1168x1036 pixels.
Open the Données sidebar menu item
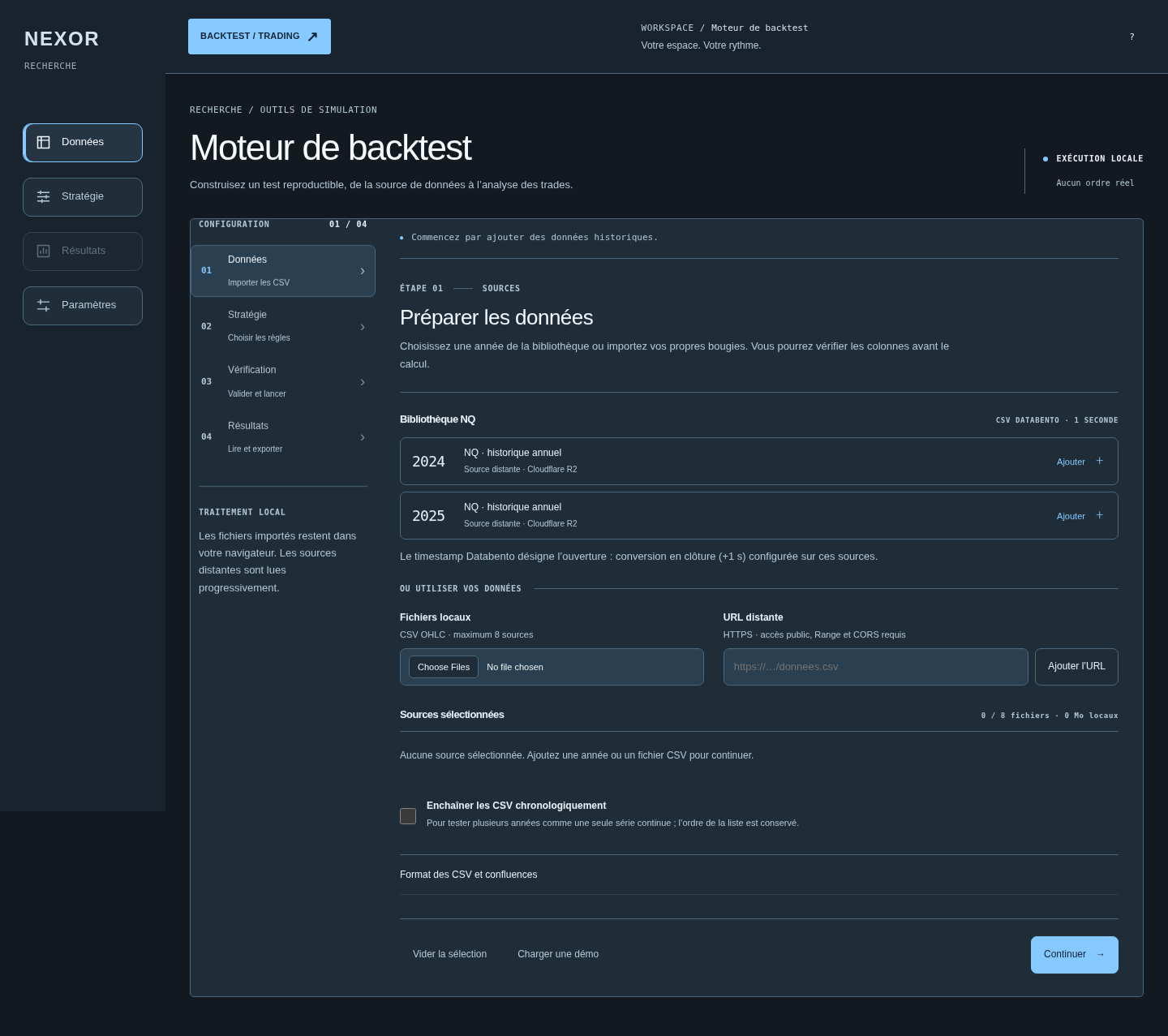pyautogui.click(x=83, y=143)
